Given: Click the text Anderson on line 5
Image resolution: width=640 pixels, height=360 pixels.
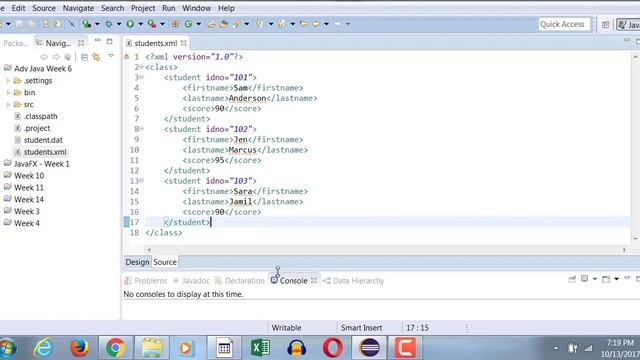Looking at the screenshot, I should pos(247,98).
